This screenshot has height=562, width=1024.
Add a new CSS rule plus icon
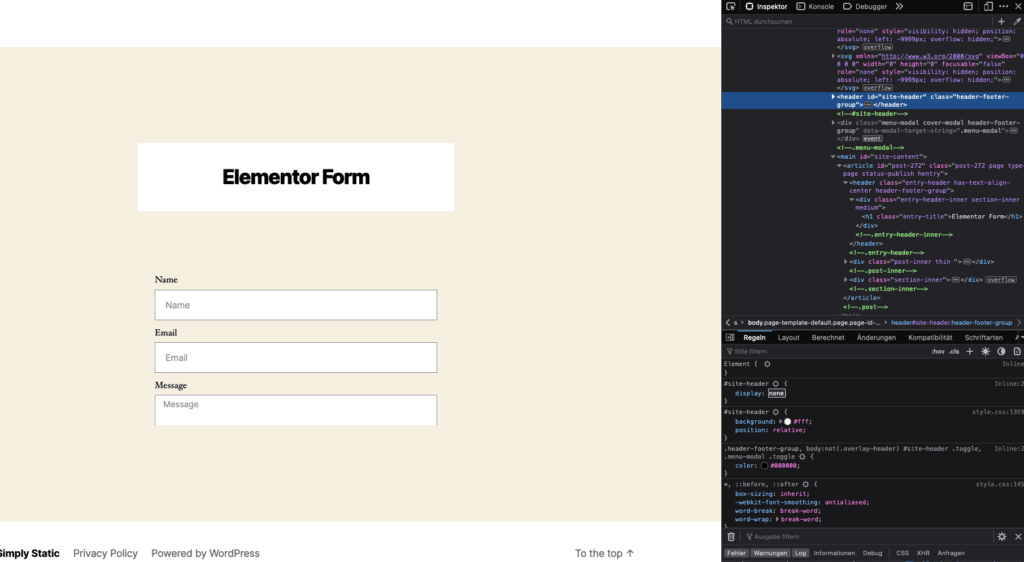[970, 351]
